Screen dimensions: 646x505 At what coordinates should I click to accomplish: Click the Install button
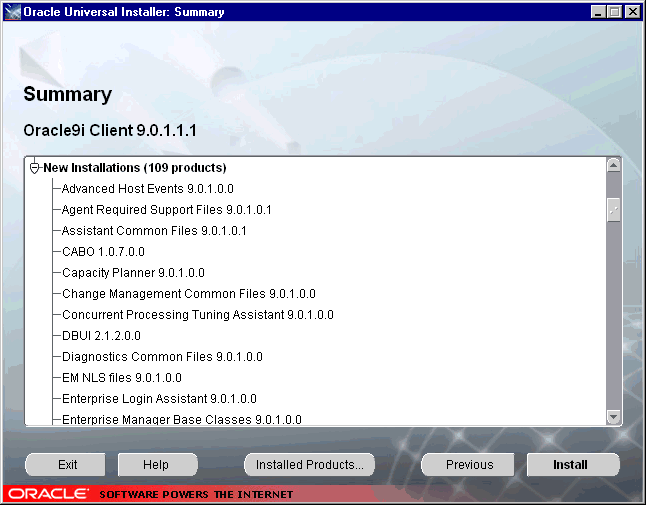pos(573,465)
